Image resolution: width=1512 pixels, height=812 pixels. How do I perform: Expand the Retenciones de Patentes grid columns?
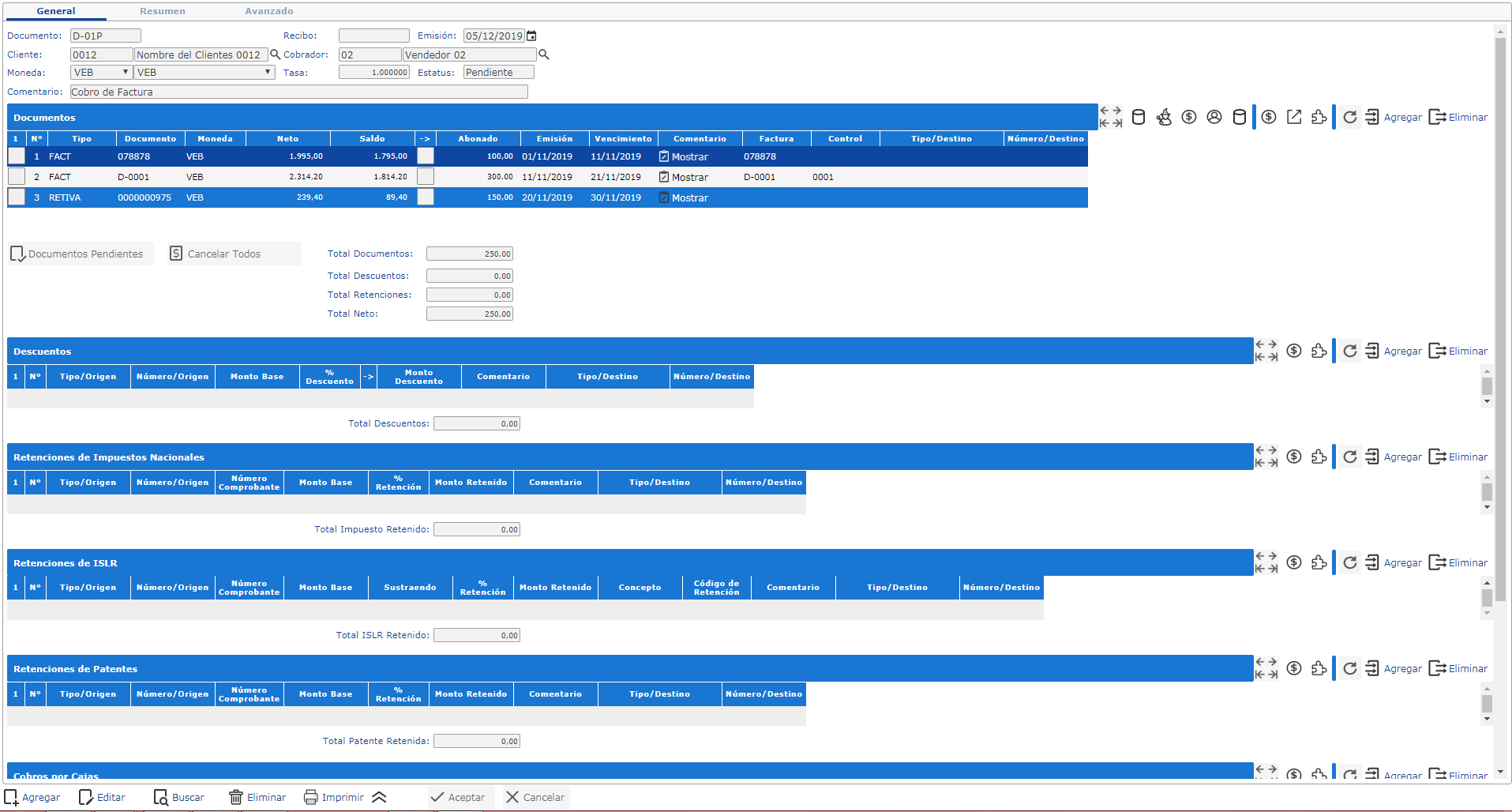[x=1266, y=668]
